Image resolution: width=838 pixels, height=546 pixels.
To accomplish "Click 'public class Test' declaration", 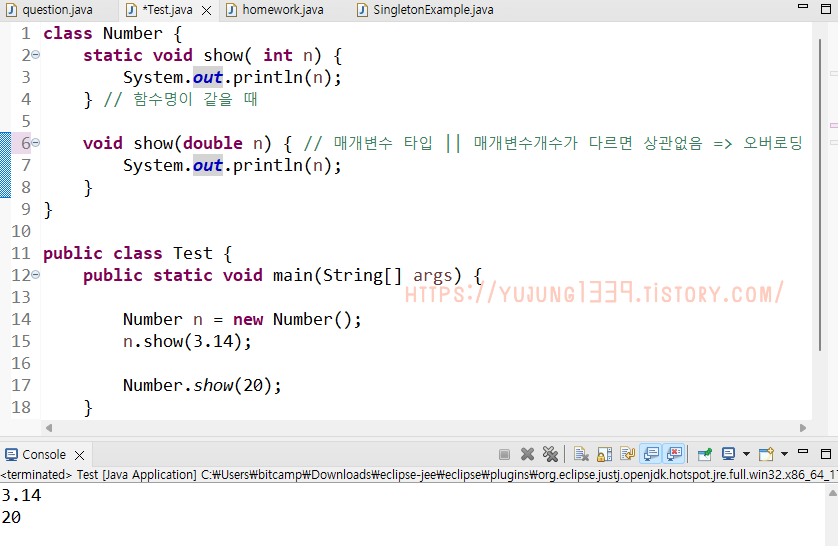I will [x=128, y=253].
